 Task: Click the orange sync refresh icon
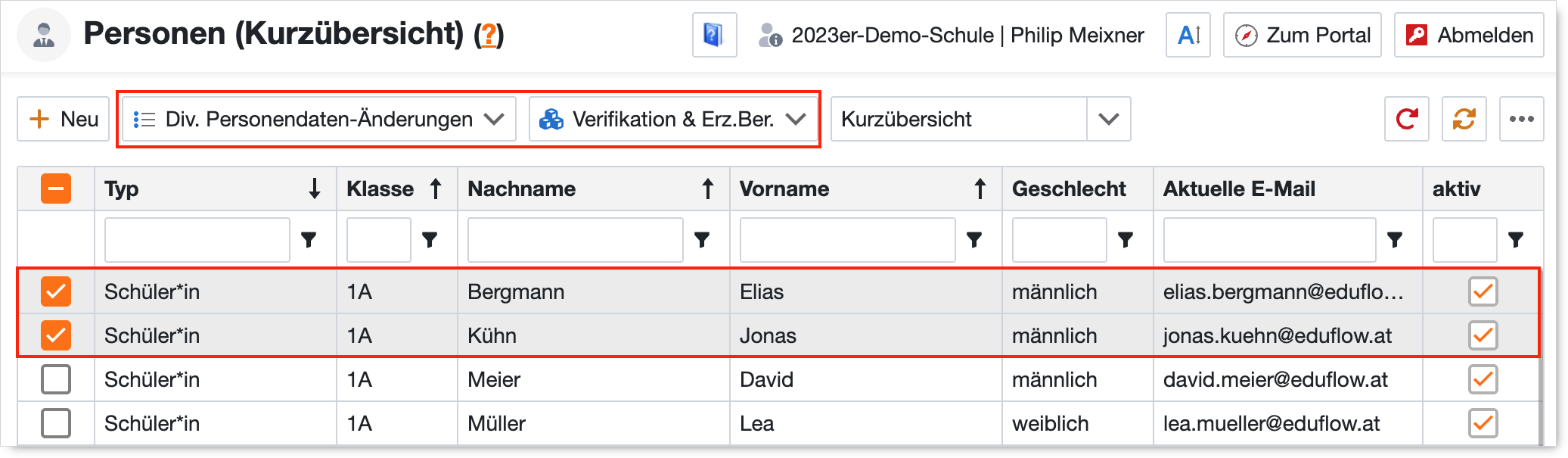pos(1464,119)
